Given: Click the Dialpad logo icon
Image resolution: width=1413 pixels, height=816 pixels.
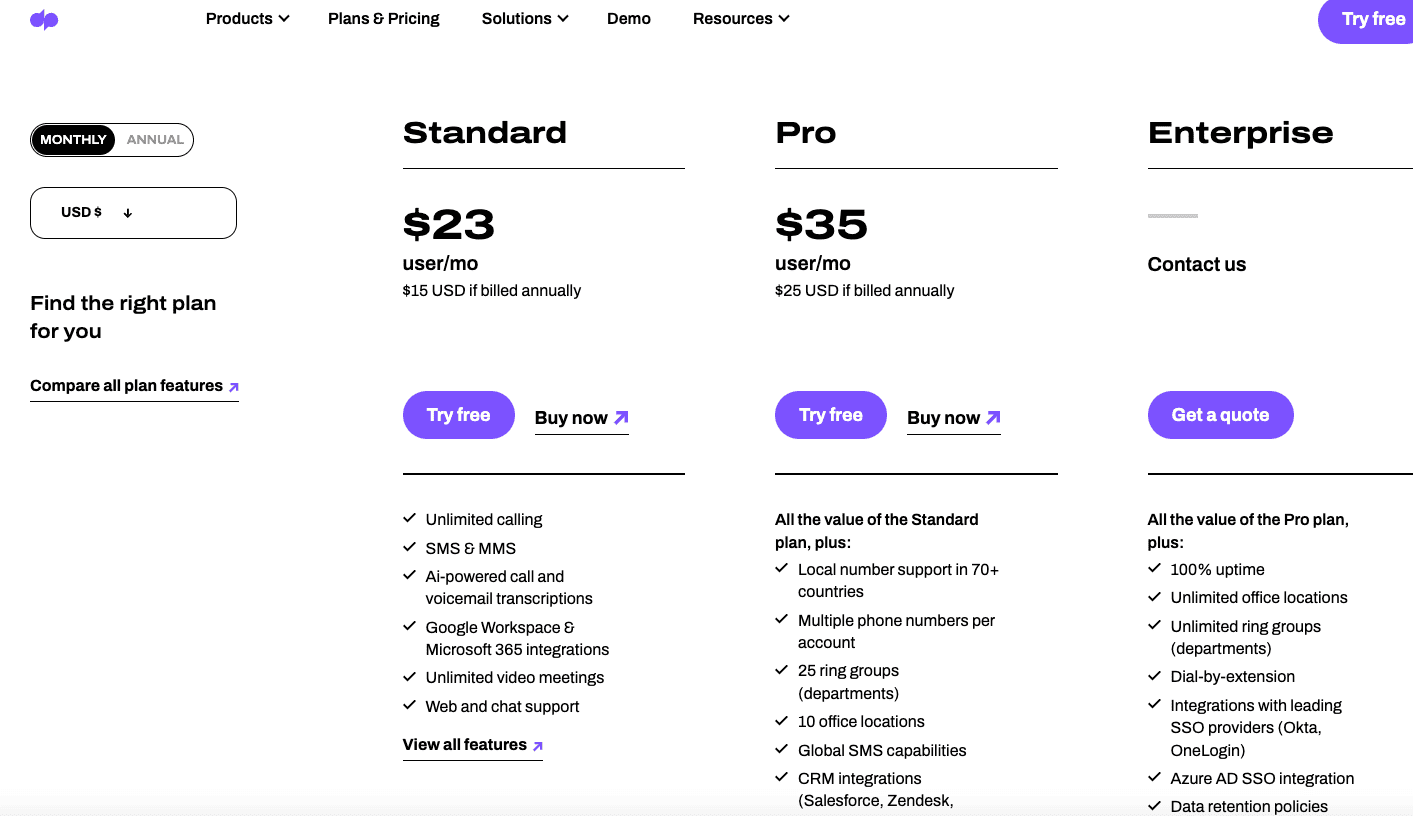Looking at the screenshot, I should (x=44, y=20).
